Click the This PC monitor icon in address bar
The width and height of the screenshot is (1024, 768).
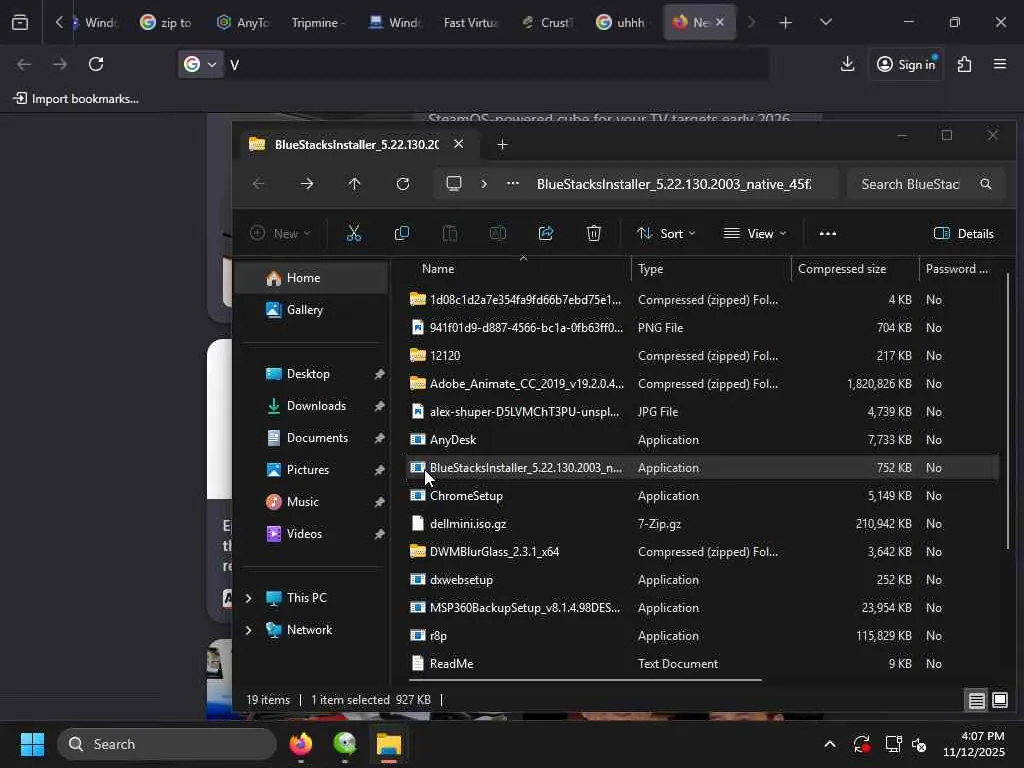coord(454,184)
